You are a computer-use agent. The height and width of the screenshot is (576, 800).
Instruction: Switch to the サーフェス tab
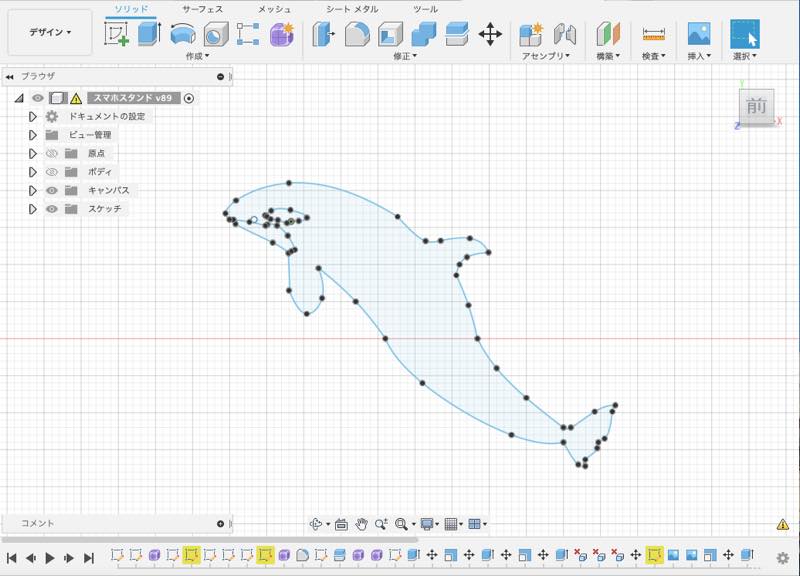point(202,9)
